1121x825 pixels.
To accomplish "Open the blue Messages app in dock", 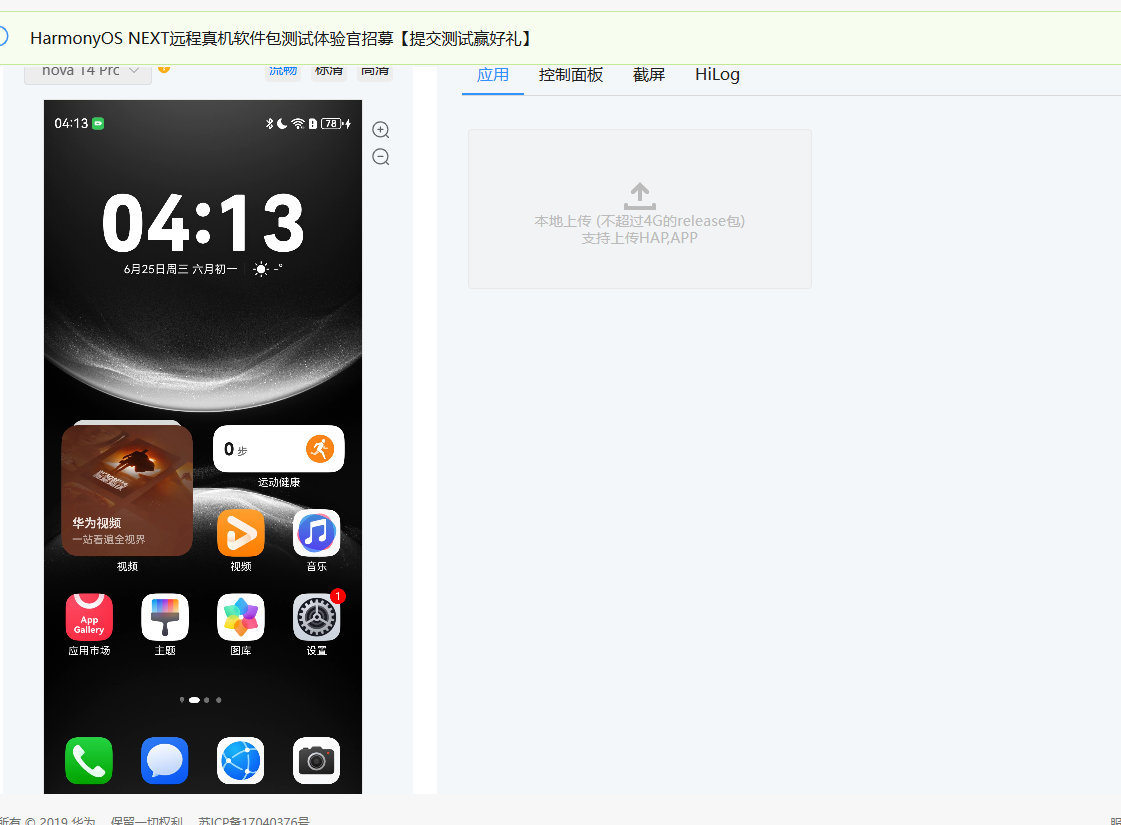I will coord(165,761).
